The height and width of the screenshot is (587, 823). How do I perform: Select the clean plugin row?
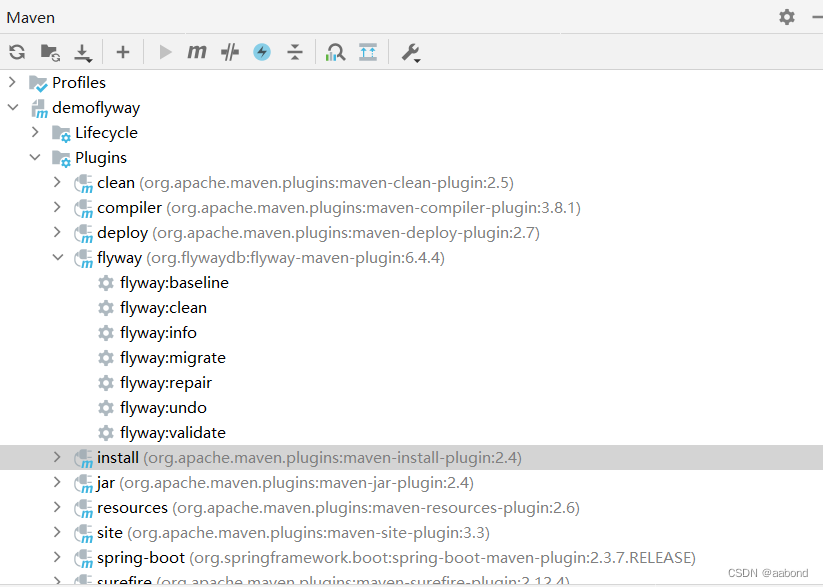(412, 182)
